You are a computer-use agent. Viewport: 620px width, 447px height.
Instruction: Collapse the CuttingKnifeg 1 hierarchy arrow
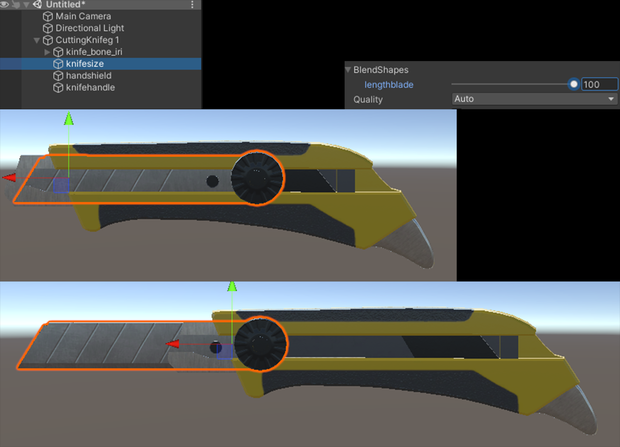pyautogui.click(x=37, y=40)
